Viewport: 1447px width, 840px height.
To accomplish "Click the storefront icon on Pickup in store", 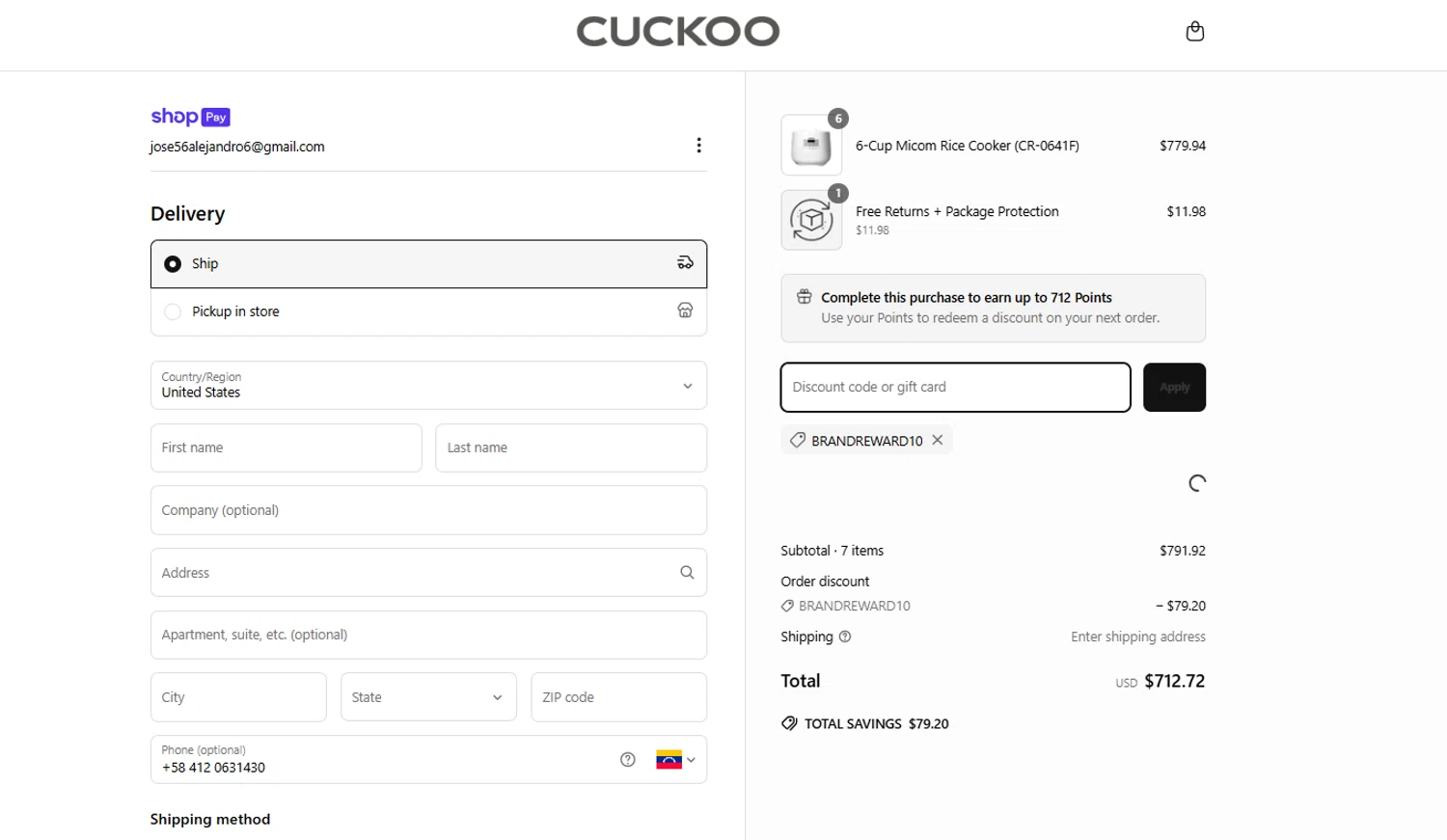I will point(685,311).
